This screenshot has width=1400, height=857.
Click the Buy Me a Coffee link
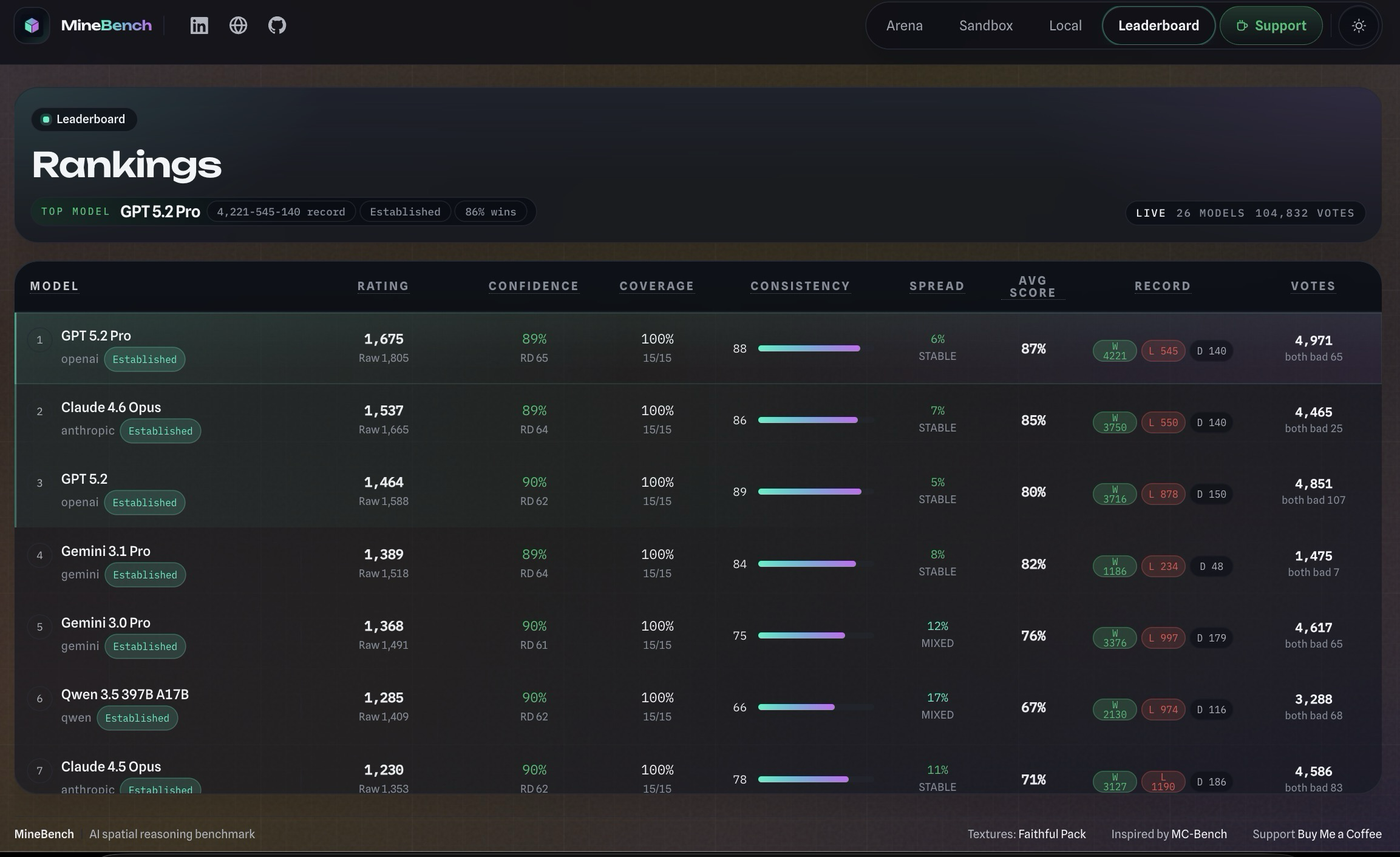(x=1339, y=834)
